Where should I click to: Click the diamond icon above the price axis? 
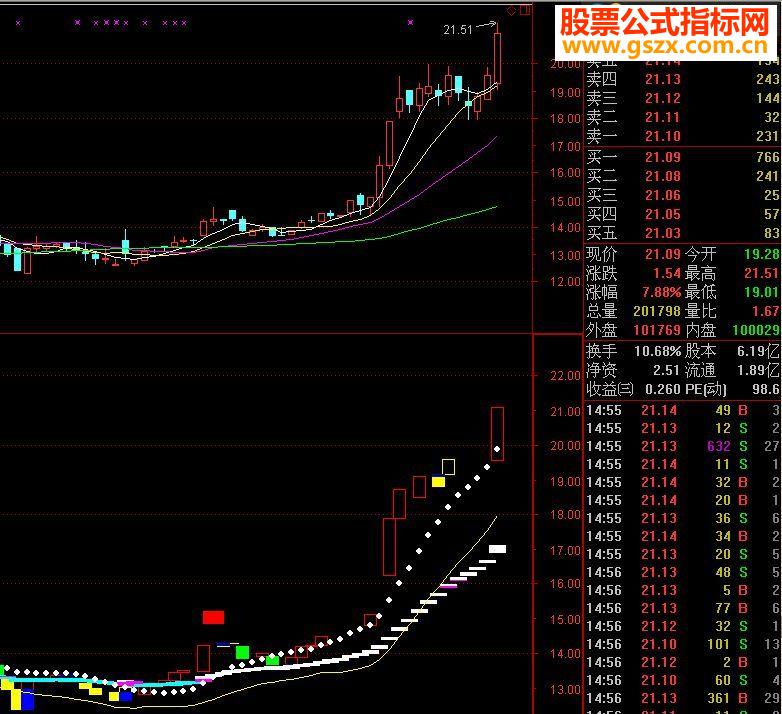tap(511, 11)
